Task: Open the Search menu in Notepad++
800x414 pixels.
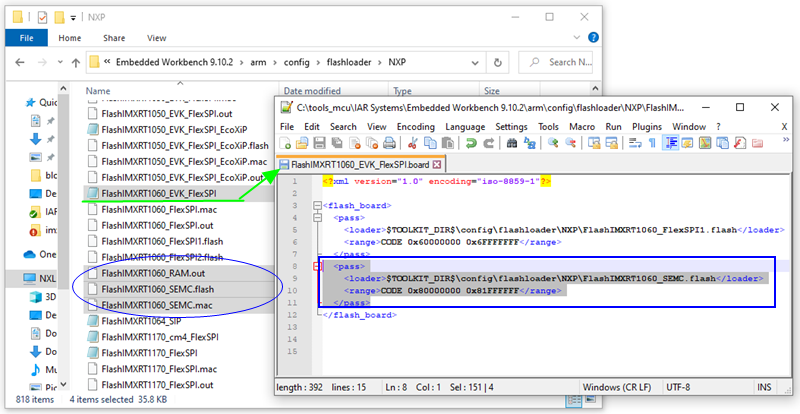Action: pyautogui.click(x=343, y=127)
